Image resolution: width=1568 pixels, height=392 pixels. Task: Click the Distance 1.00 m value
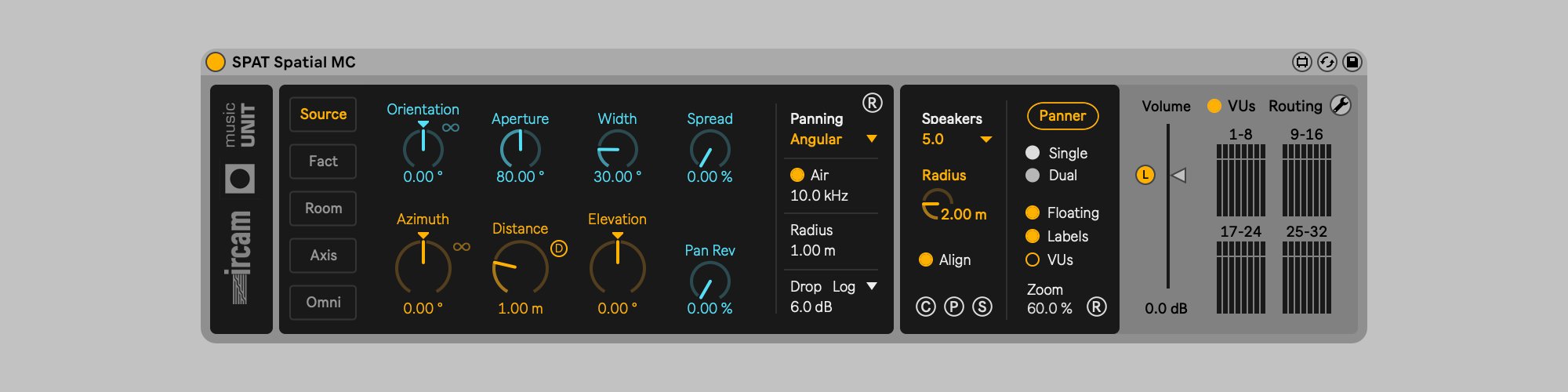521,309
